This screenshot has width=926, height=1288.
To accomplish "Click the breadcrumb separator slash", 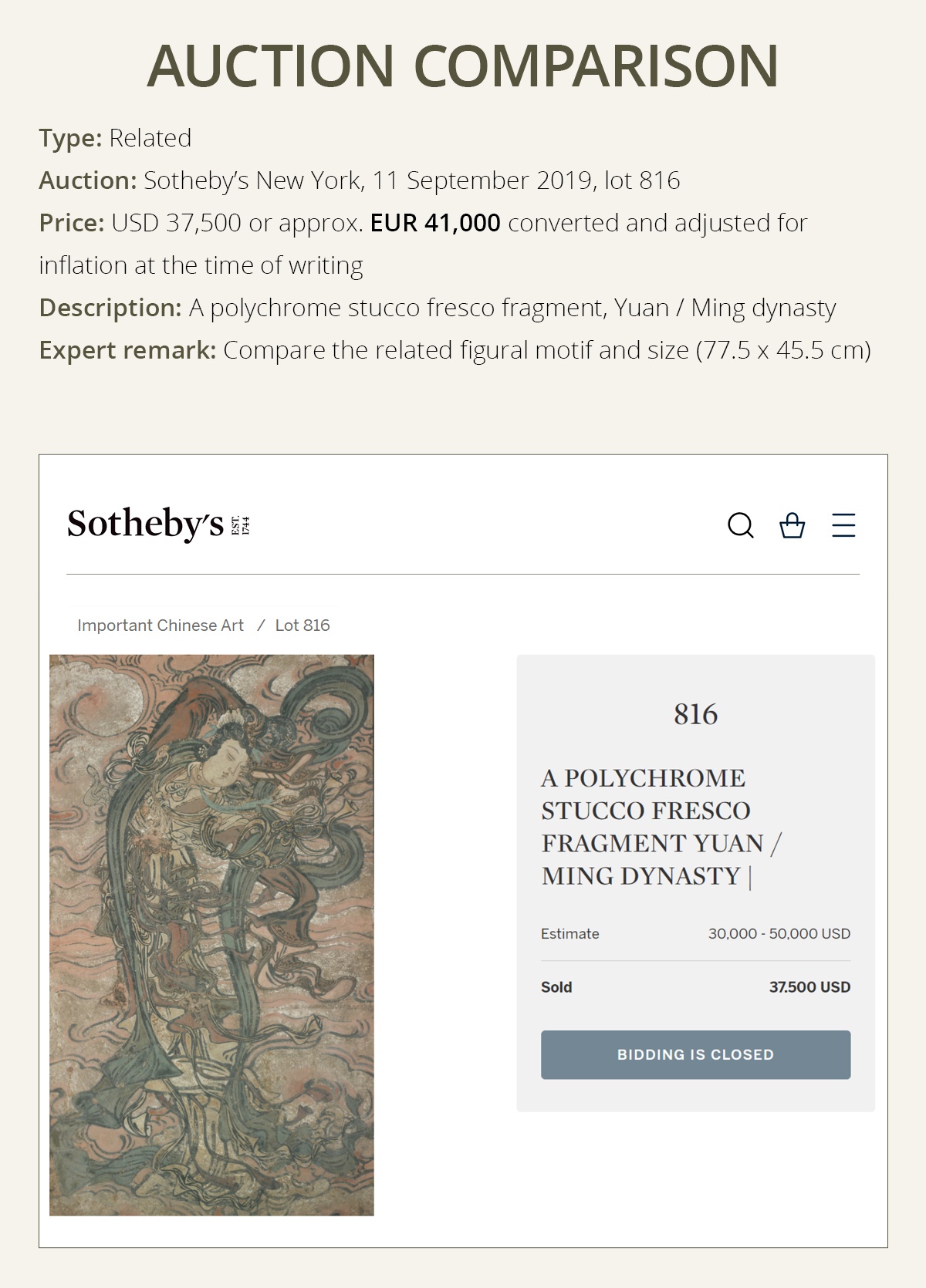I will pyautogui.click(x=262, y=625).
